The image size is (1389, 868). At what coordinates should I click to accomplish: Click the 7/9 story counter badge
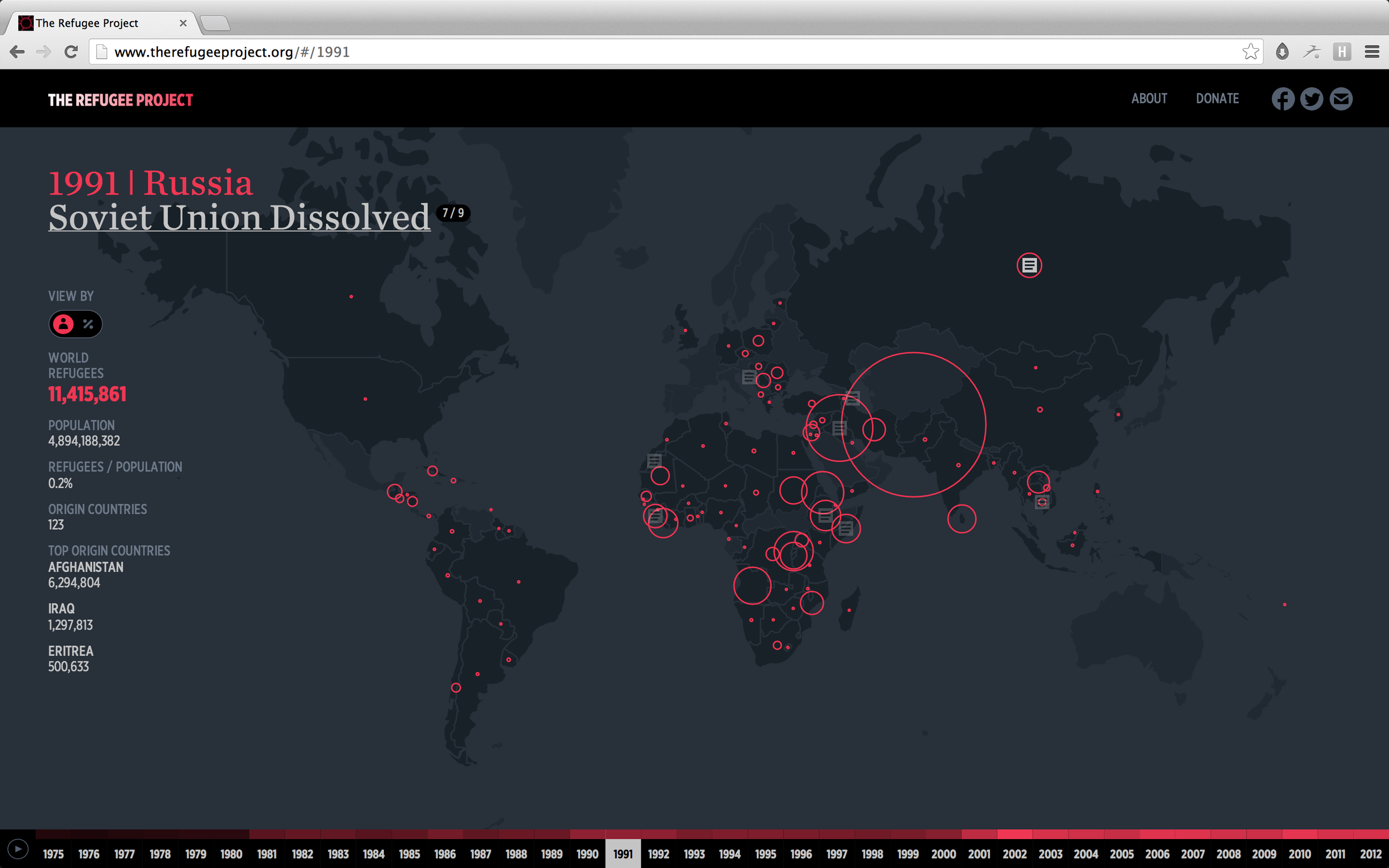click(453, 213)
